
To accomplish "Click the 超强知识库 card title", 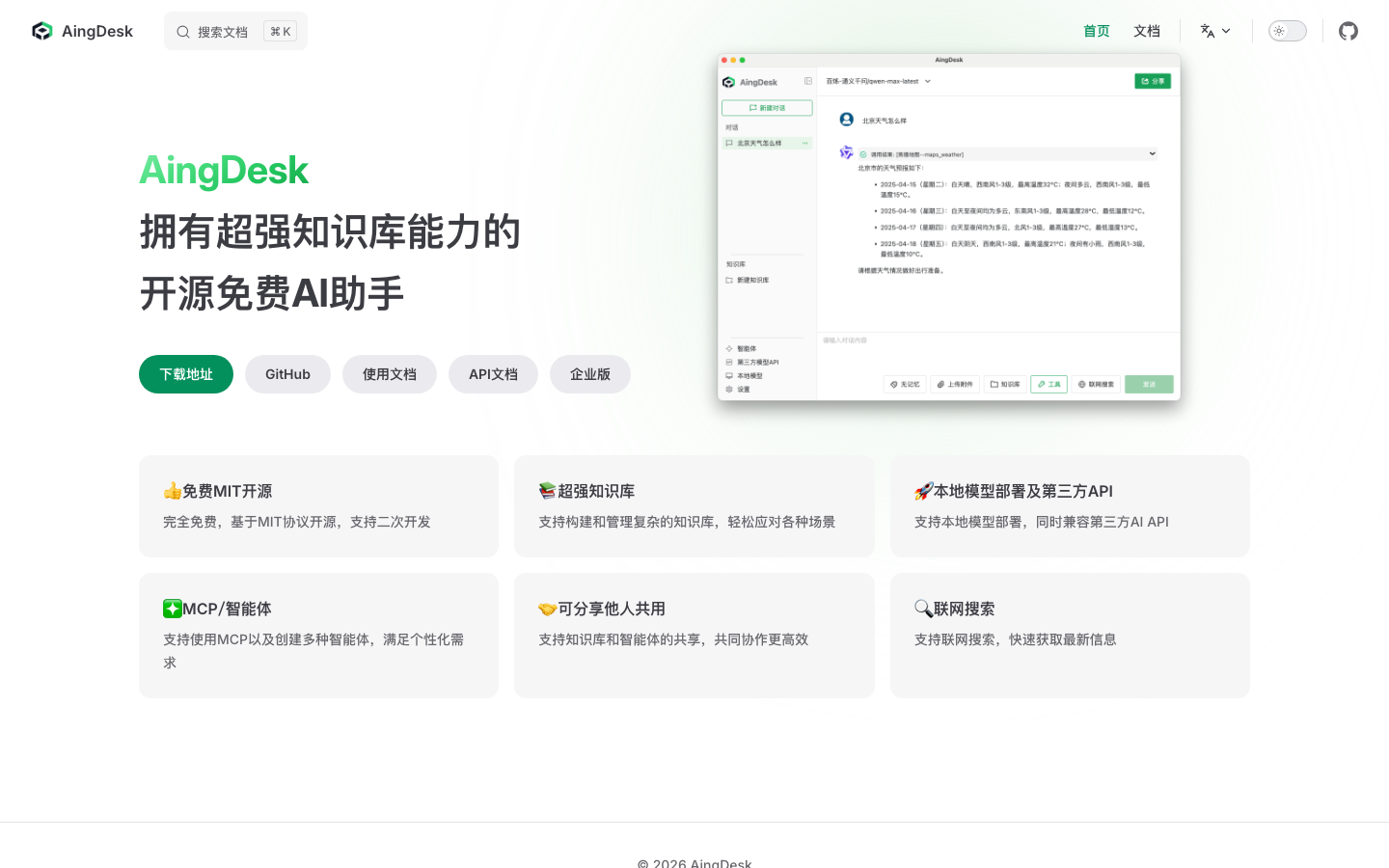I will tap(596, 491).
